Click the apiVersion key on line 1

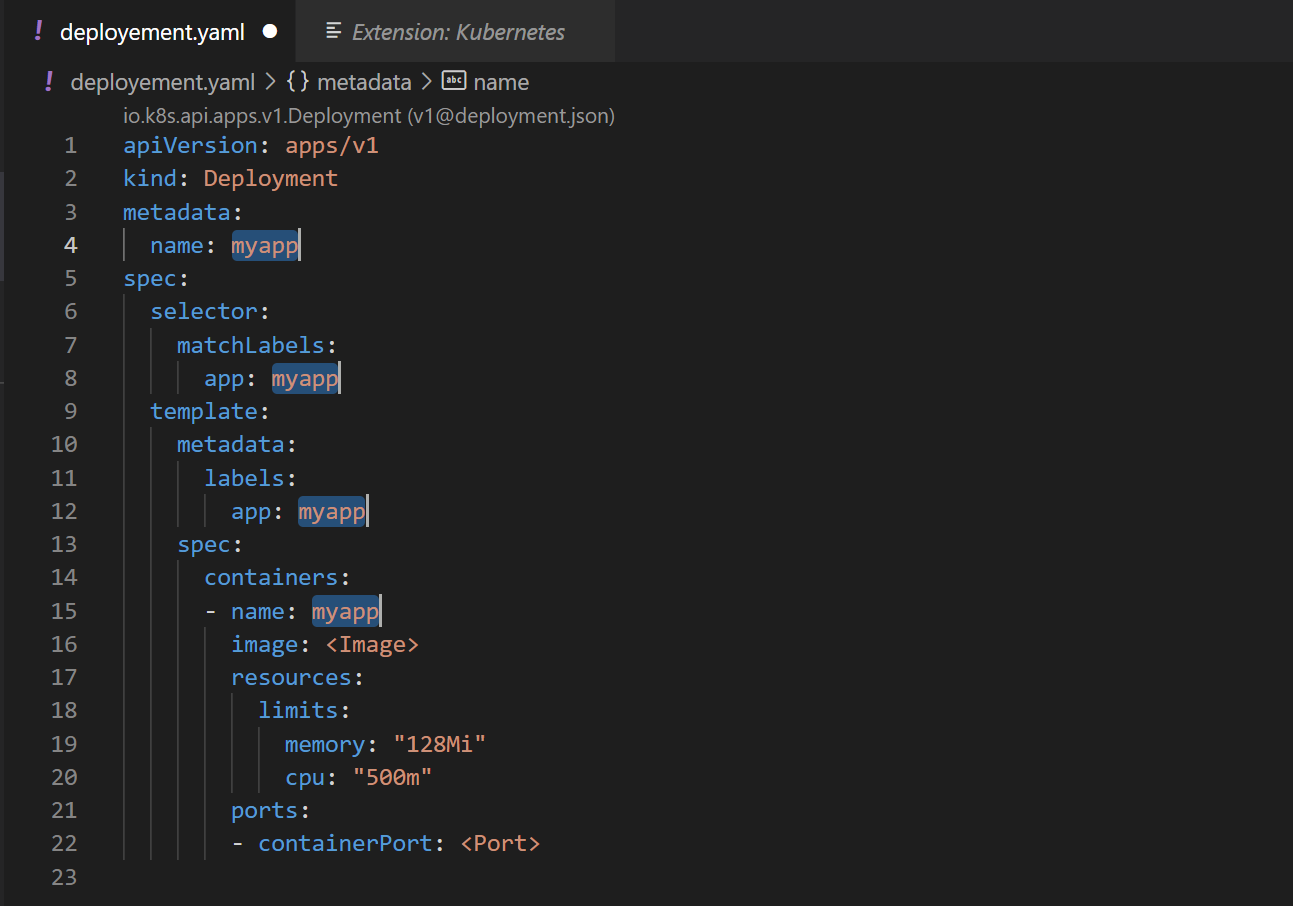click(x=190, y=145)
